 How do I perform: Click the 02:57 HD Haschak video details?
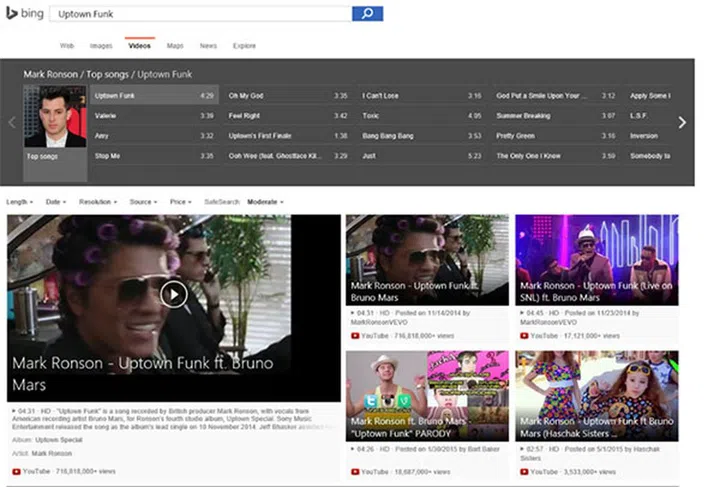[x=590, y=453]
